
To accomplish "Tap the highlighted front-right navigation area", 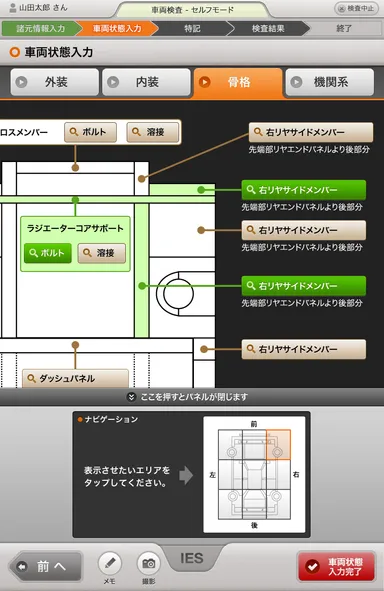I will pos(278,444).
